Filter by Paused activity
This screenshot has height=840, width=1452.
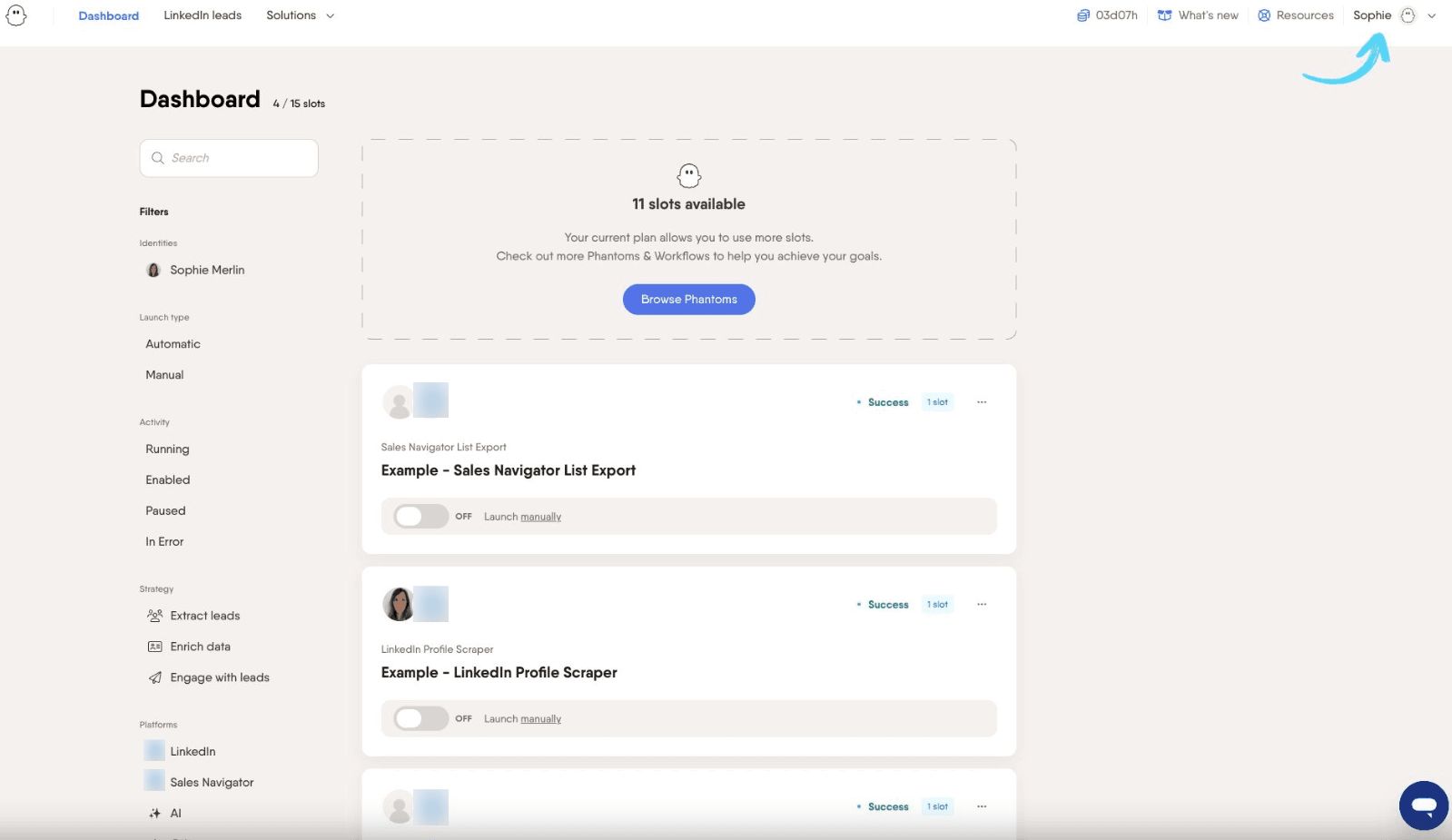165,511
